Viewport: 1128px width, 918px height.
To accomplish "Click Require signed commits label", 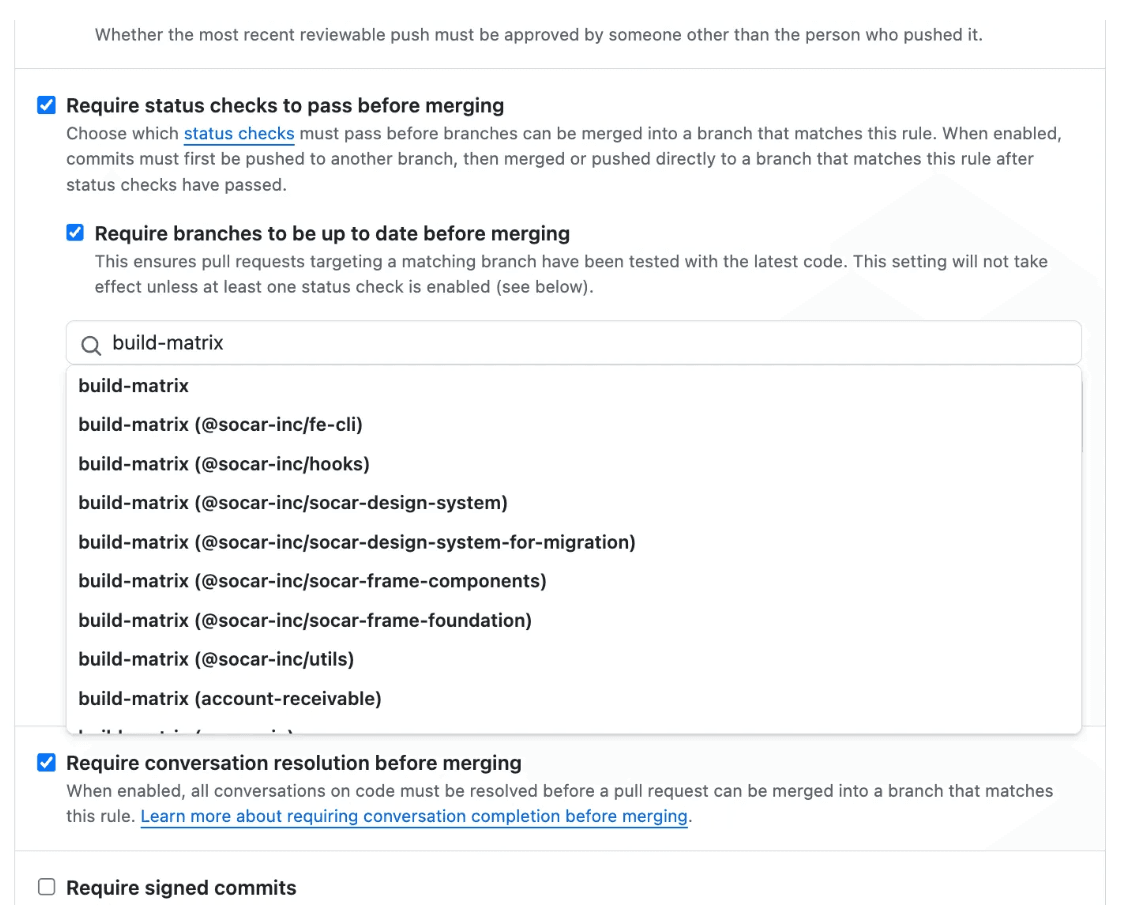I will click(181, 888).
